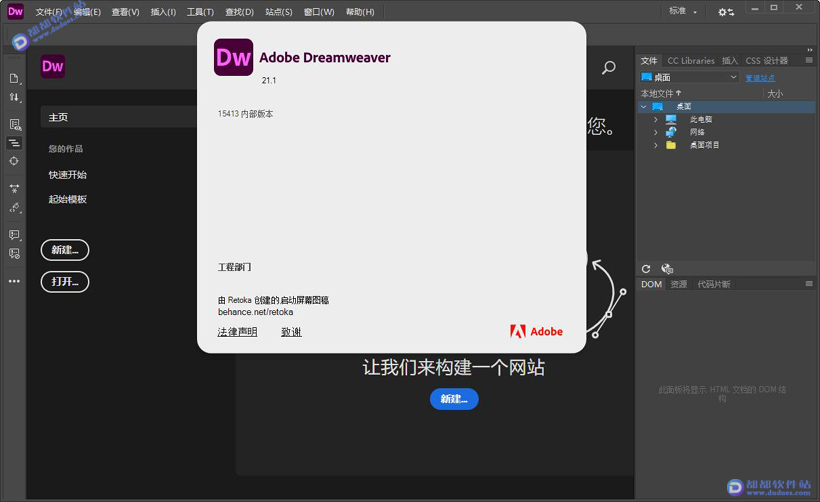Open the 帮助(H) menu

point(360,12)
